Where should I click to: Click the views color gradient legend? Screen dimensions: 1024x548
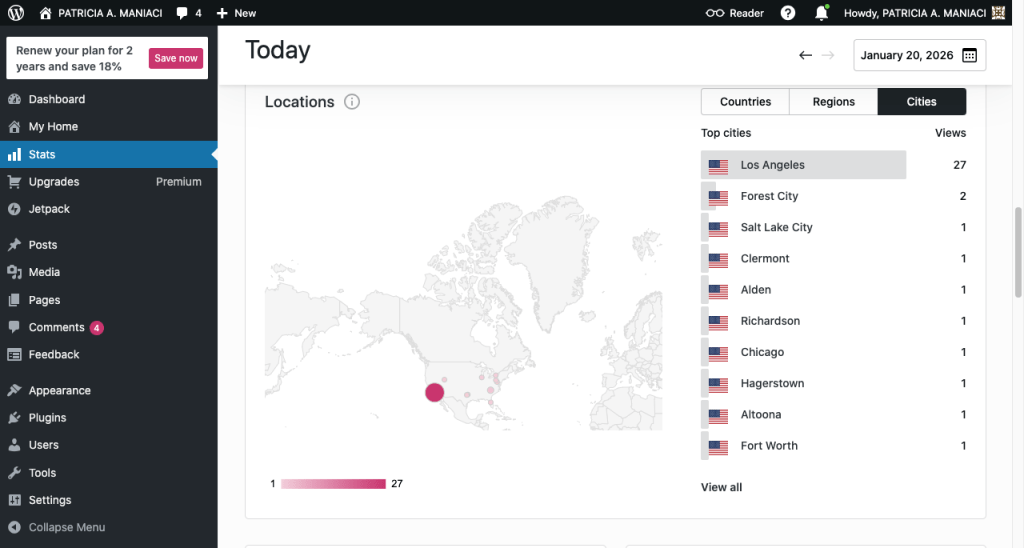point(333,484)
